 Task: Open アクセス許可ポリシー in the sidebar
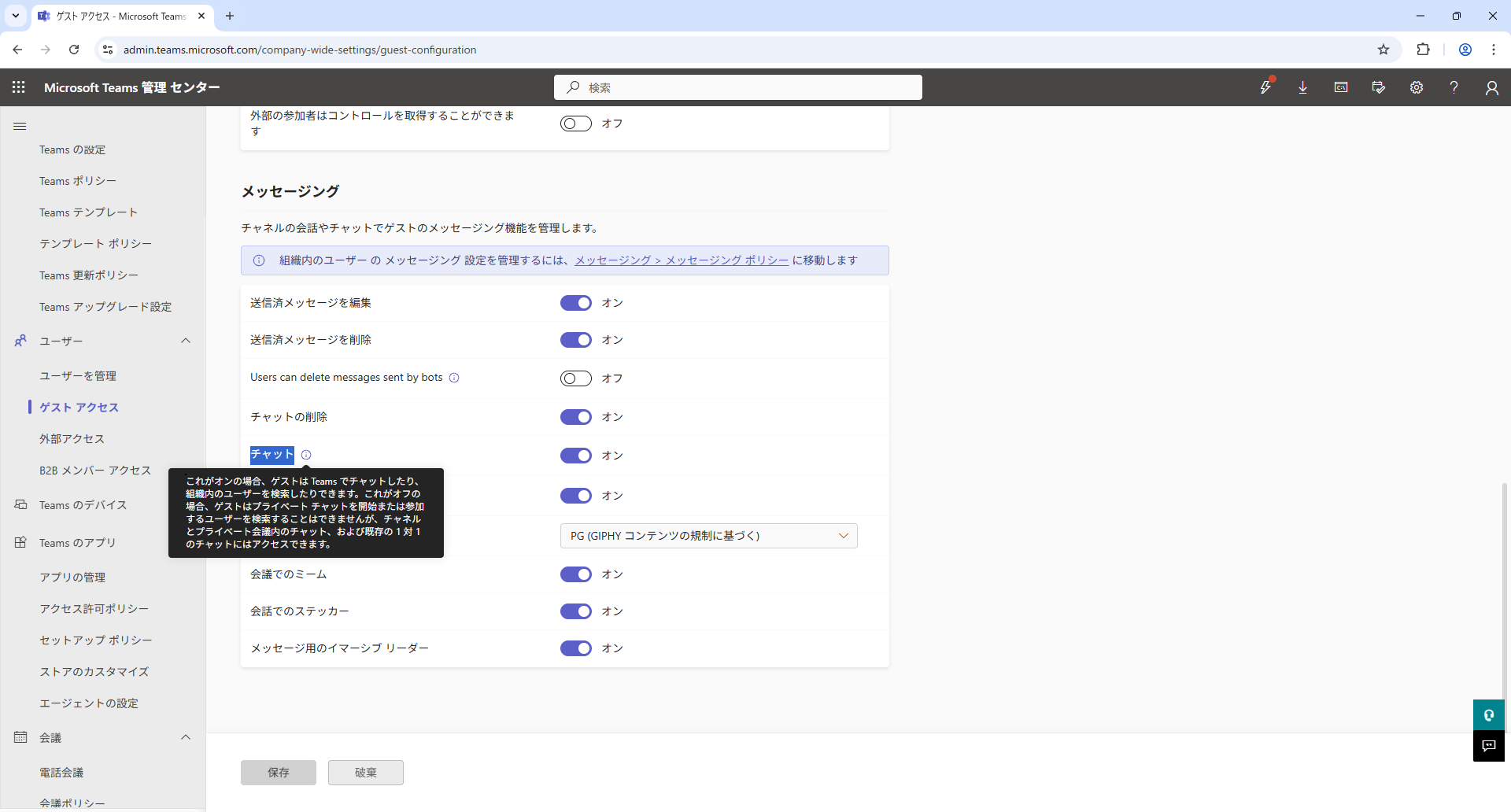[94, 609]
